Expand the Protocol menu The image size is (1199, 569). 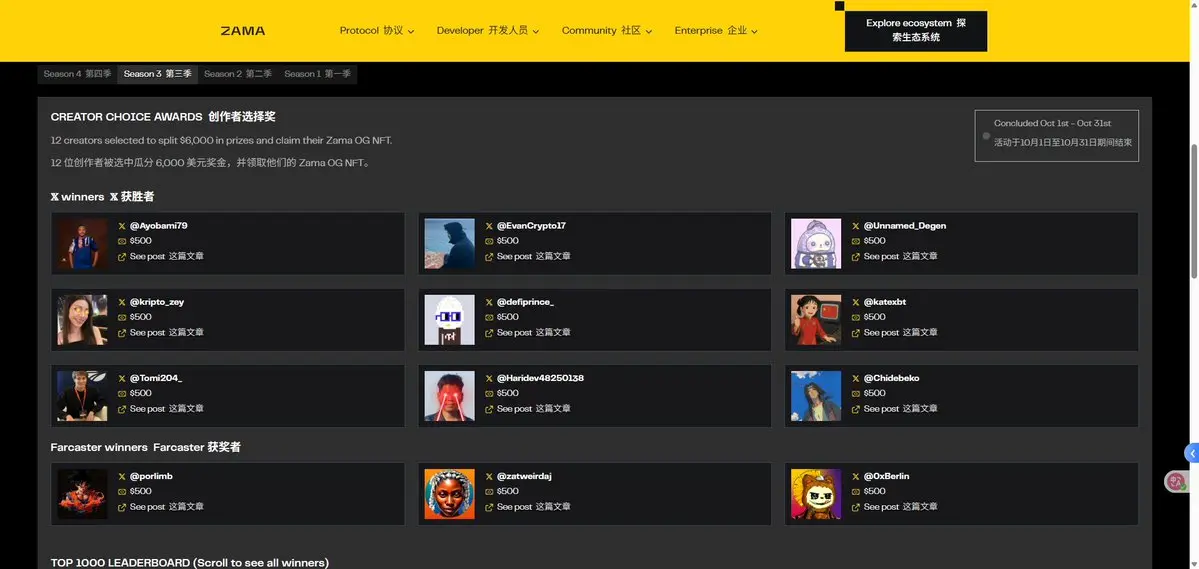coord(377,31)
